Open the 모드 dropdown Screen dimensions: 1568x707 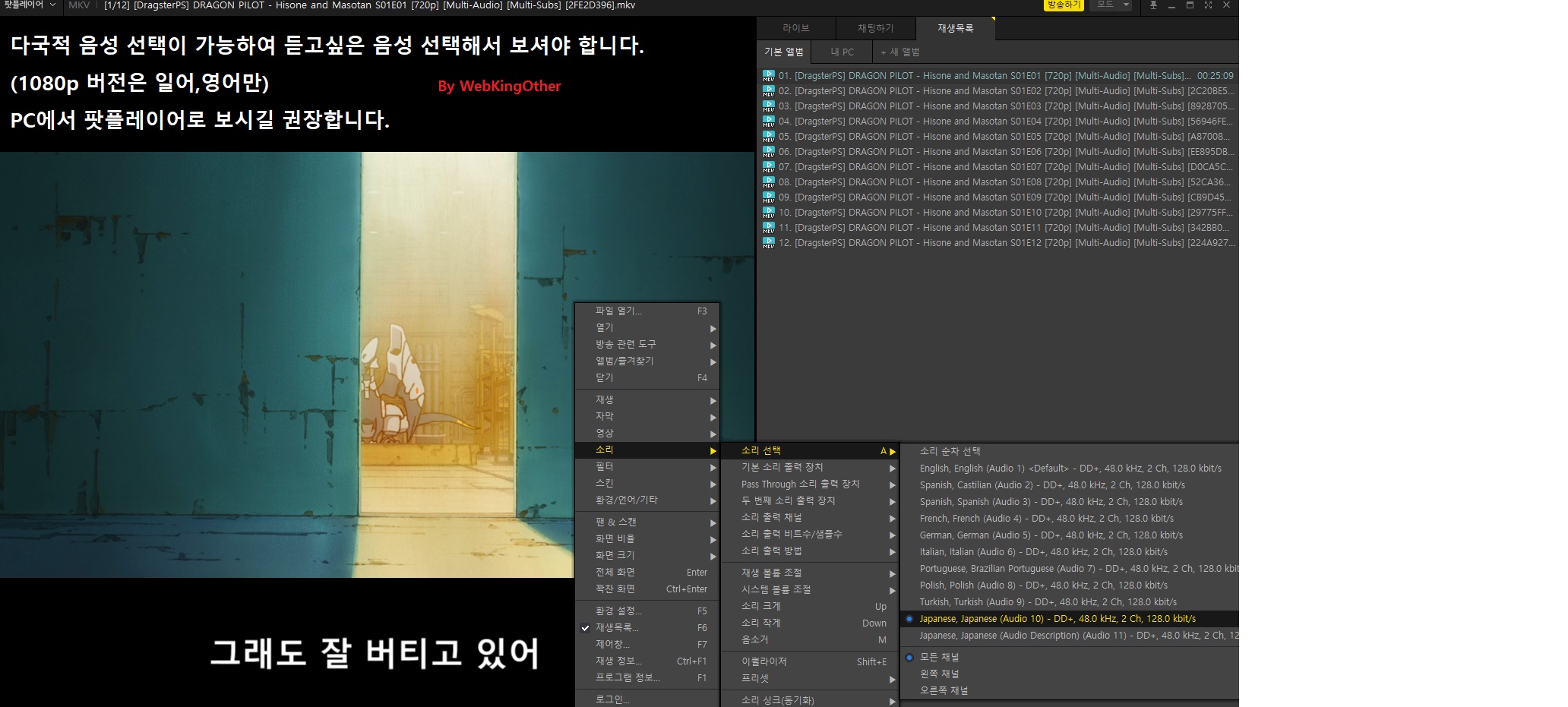tap(1111, 5)
